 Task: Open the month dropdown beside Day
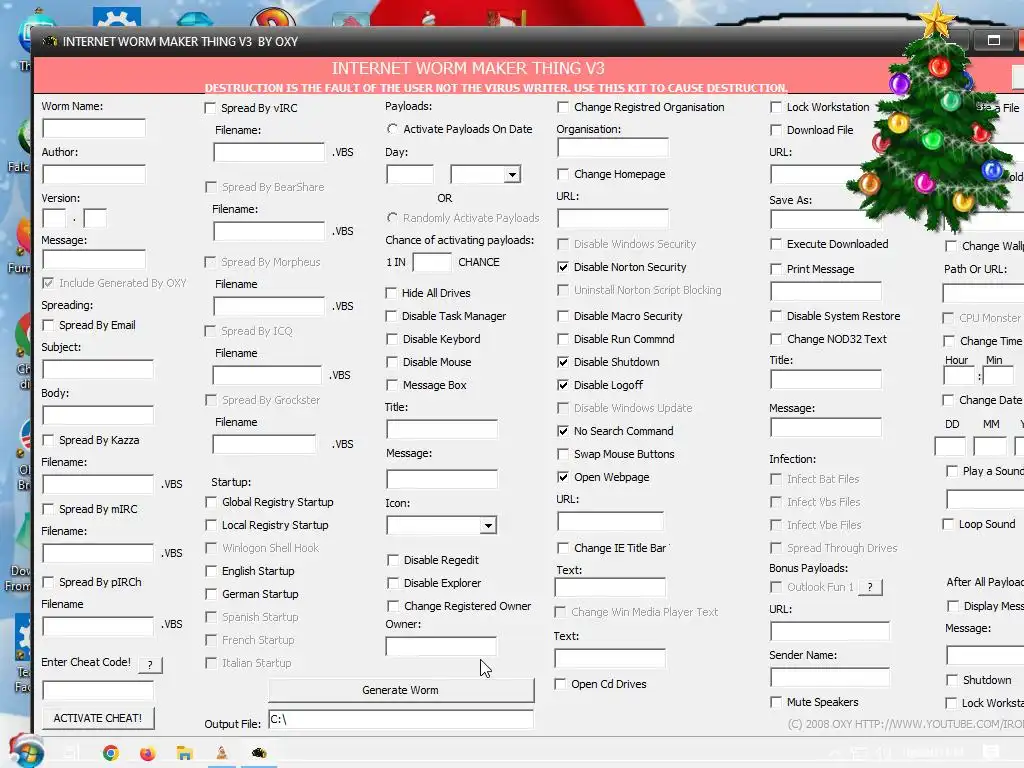click(513, 174)
